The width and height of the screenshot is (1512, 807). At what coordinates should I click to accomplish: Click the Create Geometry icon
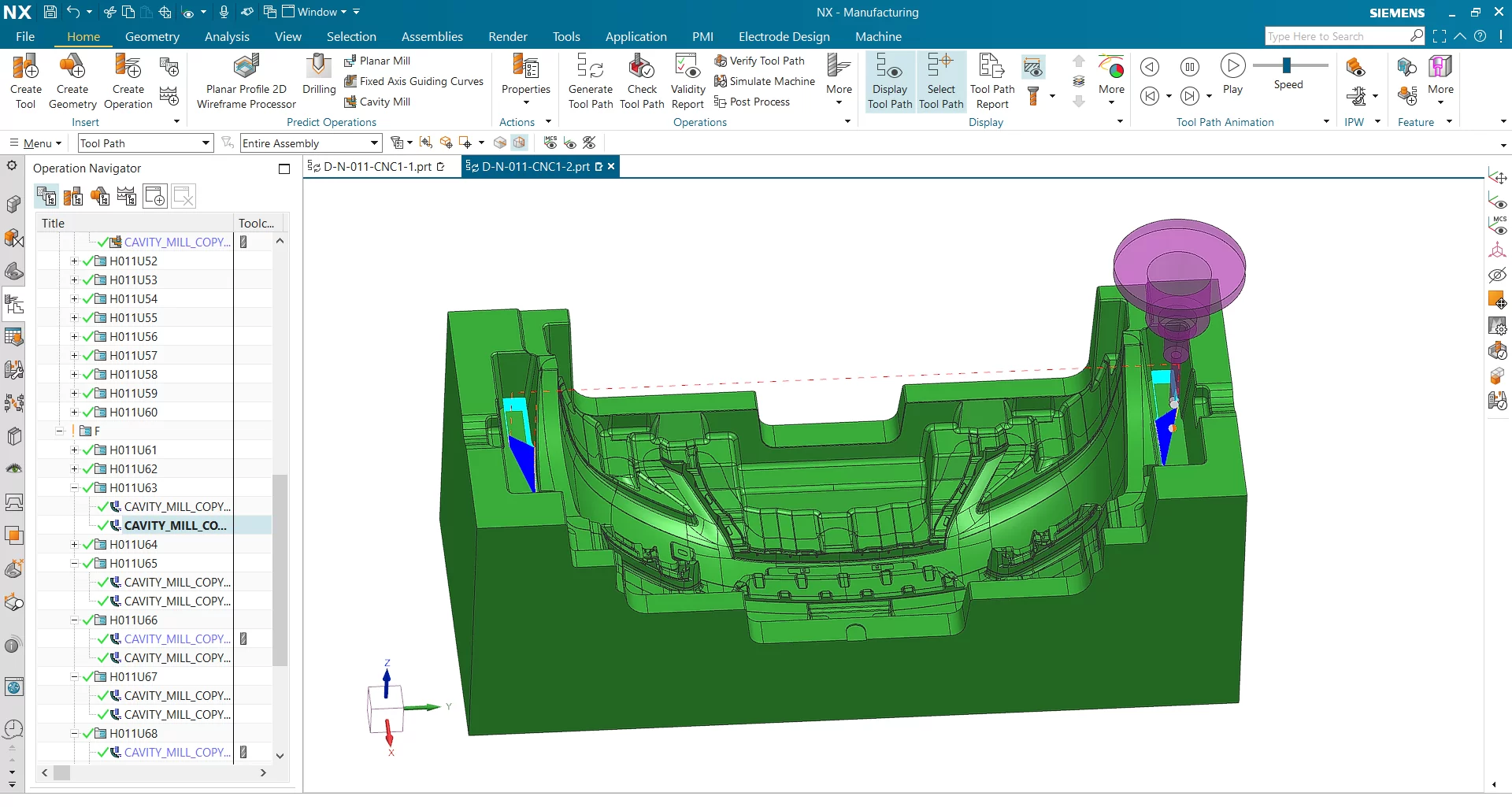72,81
